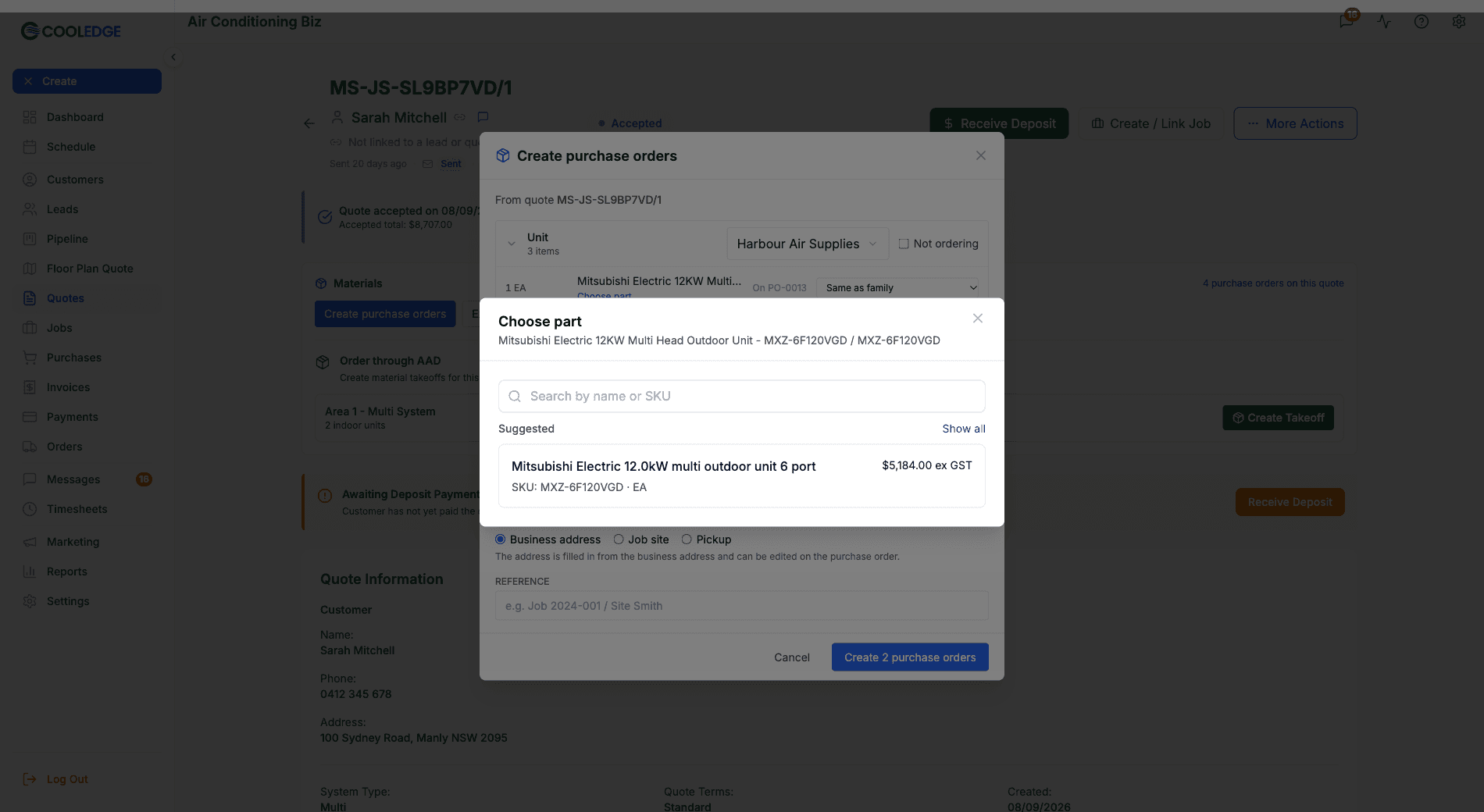
Task: Open Dashboard from the sidebar
Action: [75, 117]
